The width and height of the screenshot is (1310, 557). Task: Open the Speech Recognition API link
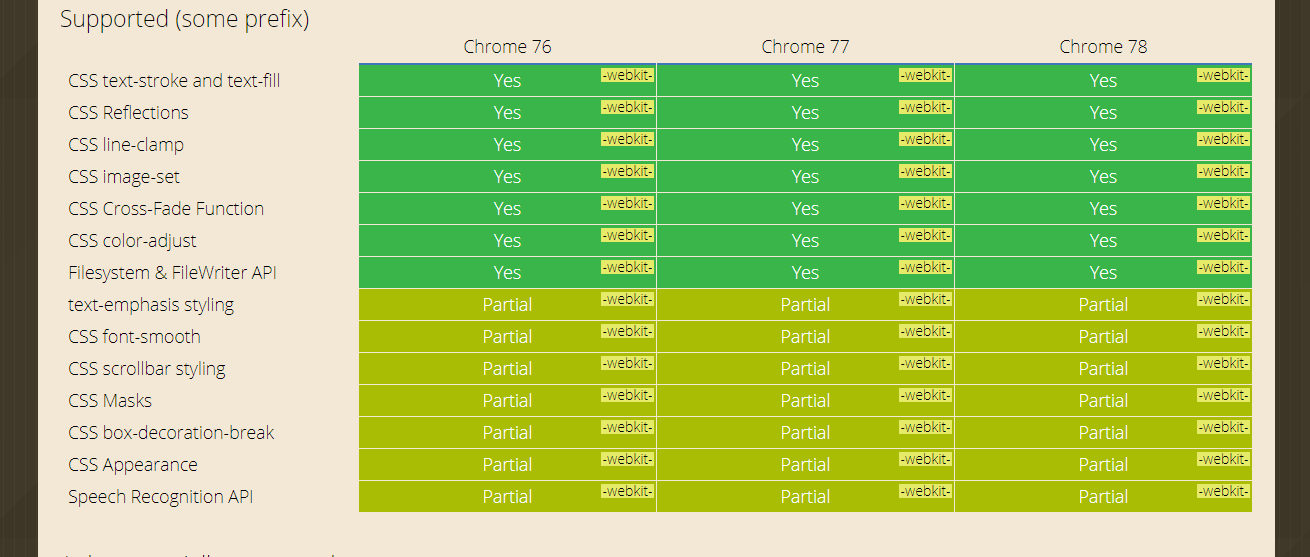pyautogui.click(x=160, y=497)
